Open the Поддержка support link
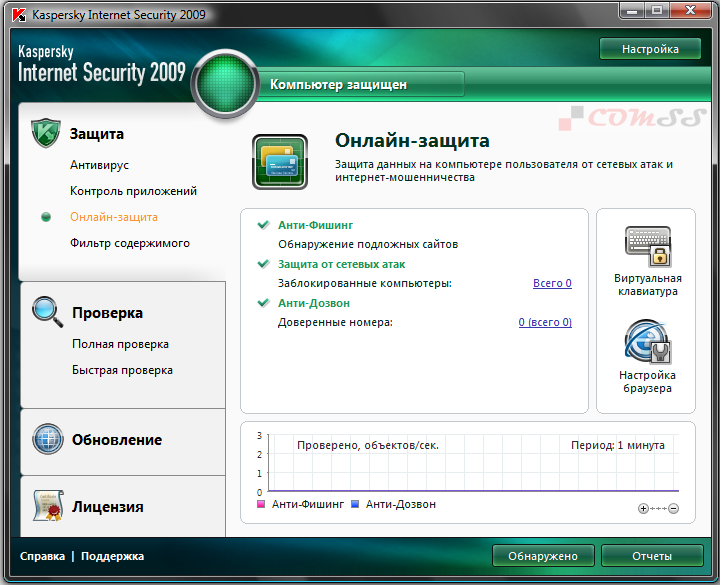 pyautogui.click(x=112, y=556)
